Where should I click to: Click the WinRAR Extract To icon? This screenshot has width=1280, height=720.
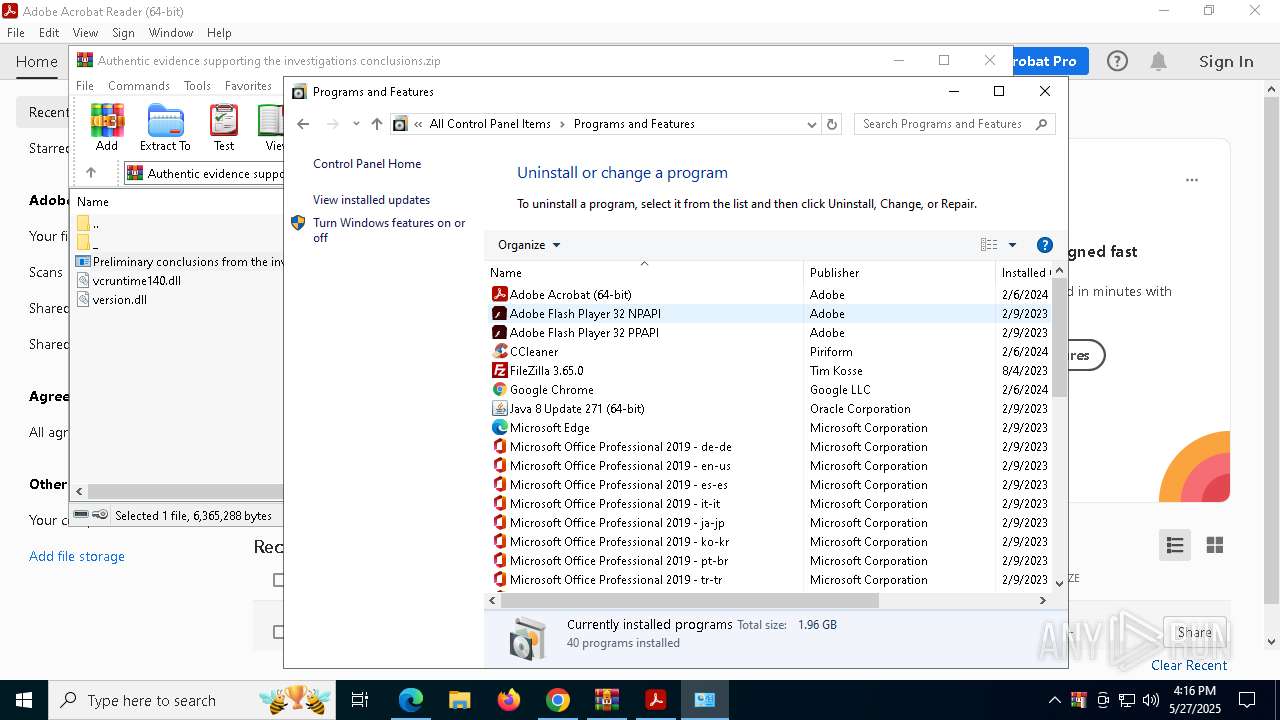pyautogui.click(x=165, y=127)
